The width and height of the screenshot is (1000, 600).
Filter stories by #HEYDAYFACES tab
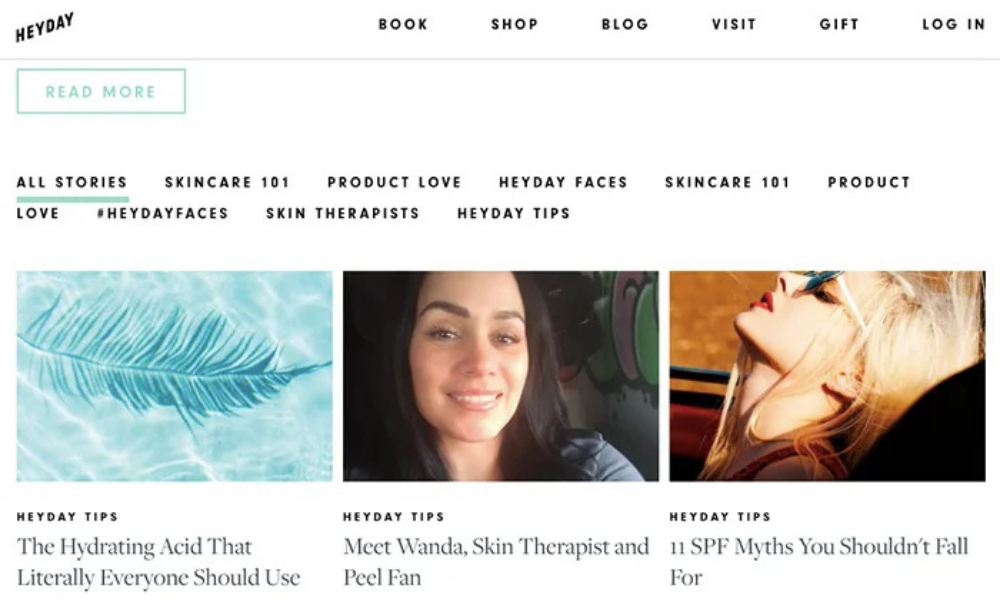coord(162,213)
